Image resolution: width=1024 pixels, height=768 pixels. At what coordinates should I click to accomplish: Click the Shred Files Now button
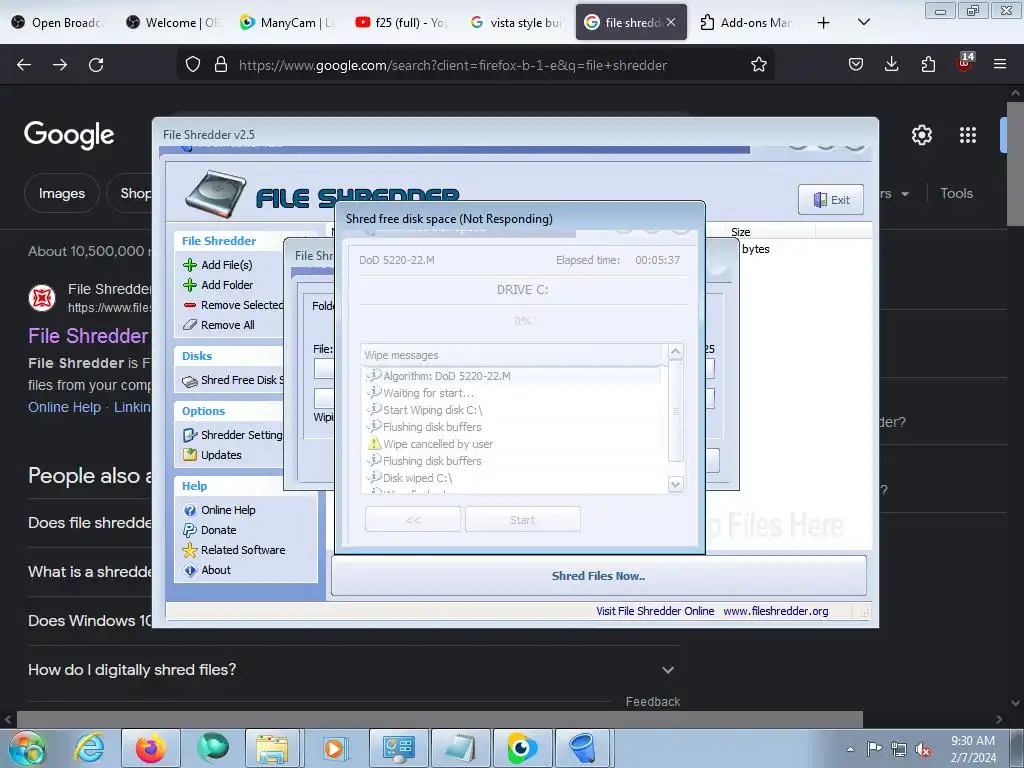tap(598, 576)
